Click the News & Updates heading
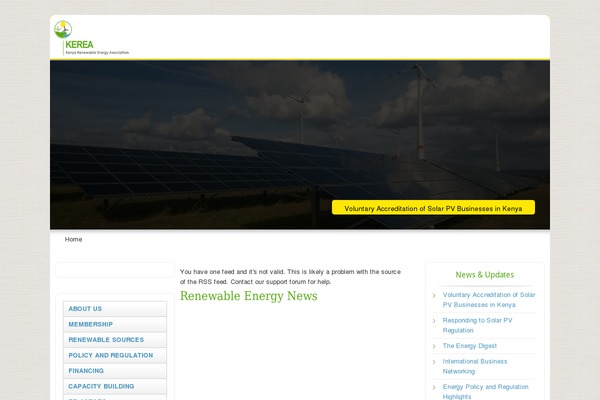 pyautogui.click(x=485, y=275)
